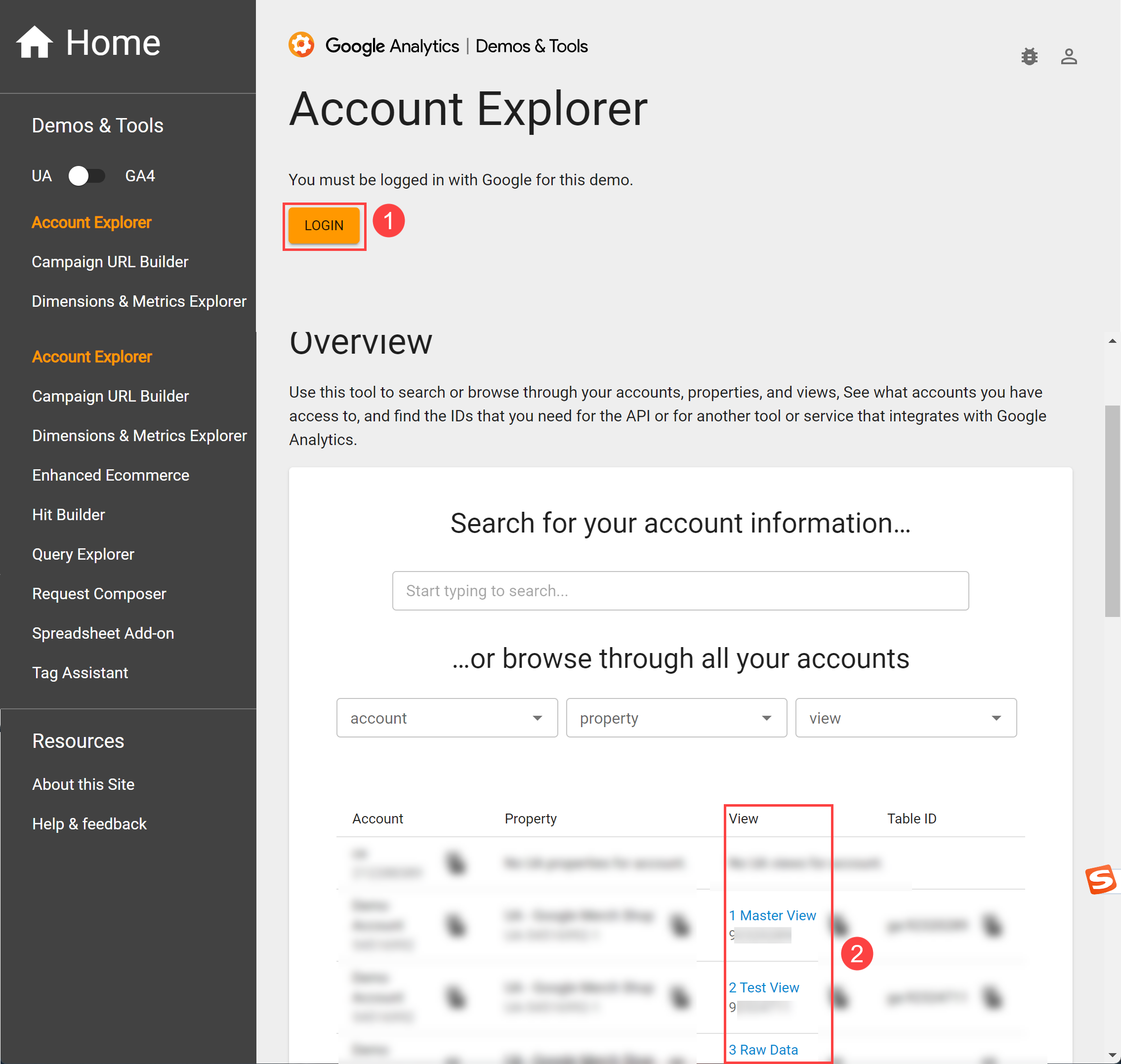This screenshot has height=1064, width=1121.
Task: Click the Home house icon
Action: pyautogui.click(x=34, y=42)
